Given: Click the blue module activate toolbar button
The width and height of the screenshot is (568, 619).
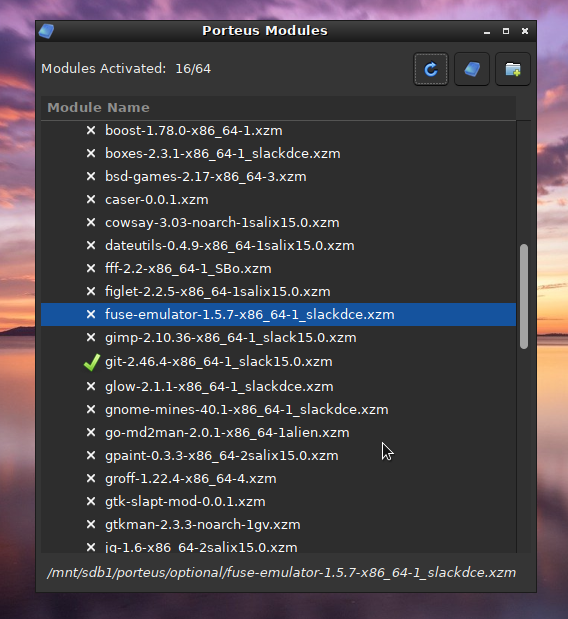Looking at the screenshot, I should point(472,69).
